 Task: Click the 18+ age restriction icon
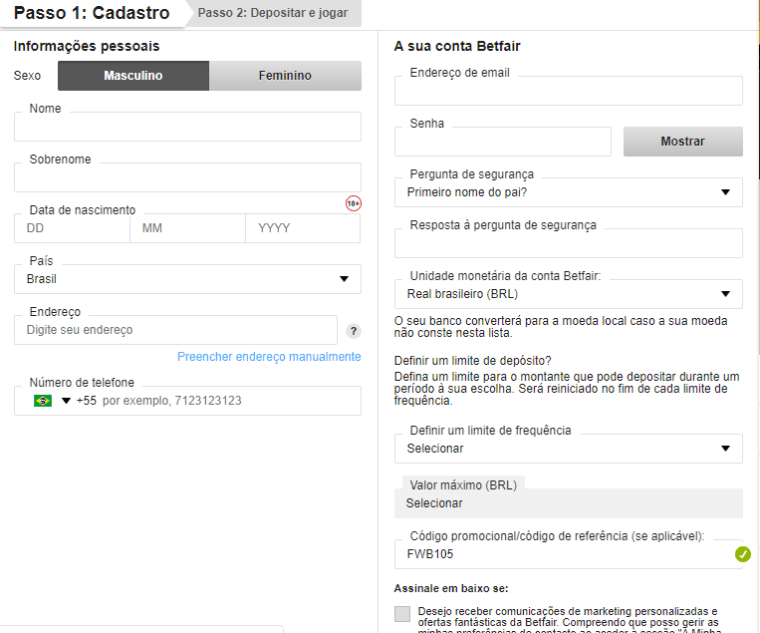pyautogui.click(x=353, y=204)
